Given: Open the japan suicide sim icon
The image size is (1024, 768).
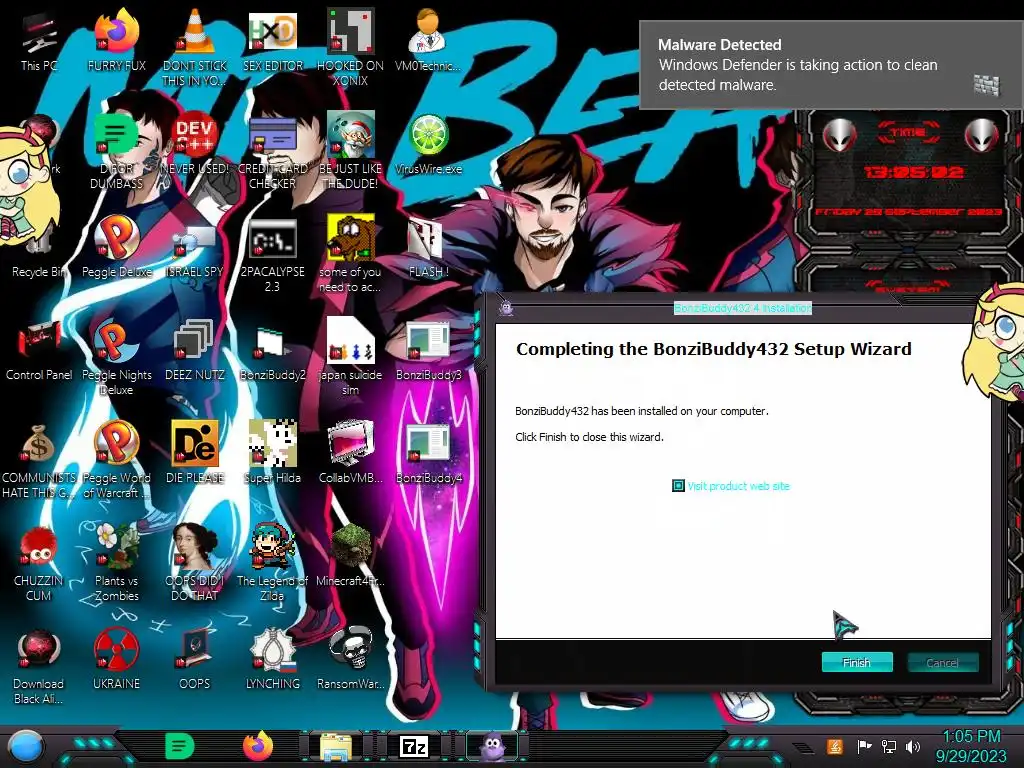Looking at the screenshot, I should click(350, 358).
